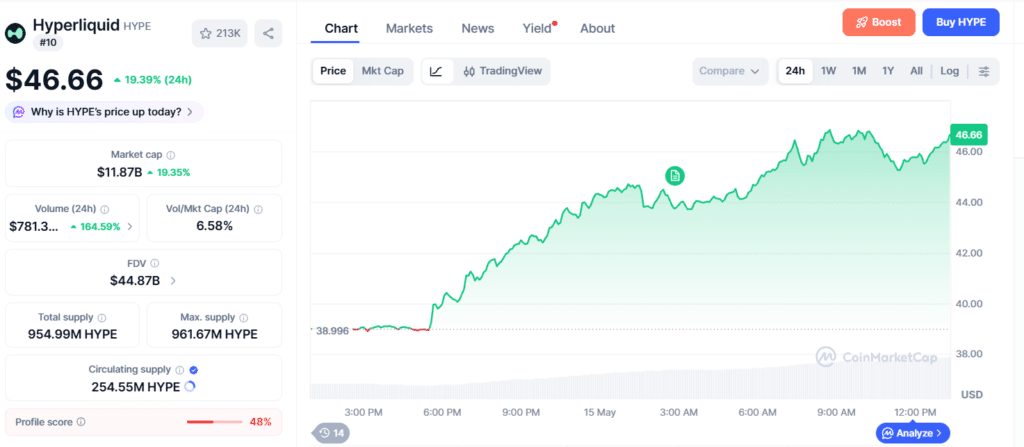Click the Analyze button below the chart
Screen dimensions: 1024x447
click(912, 433)
